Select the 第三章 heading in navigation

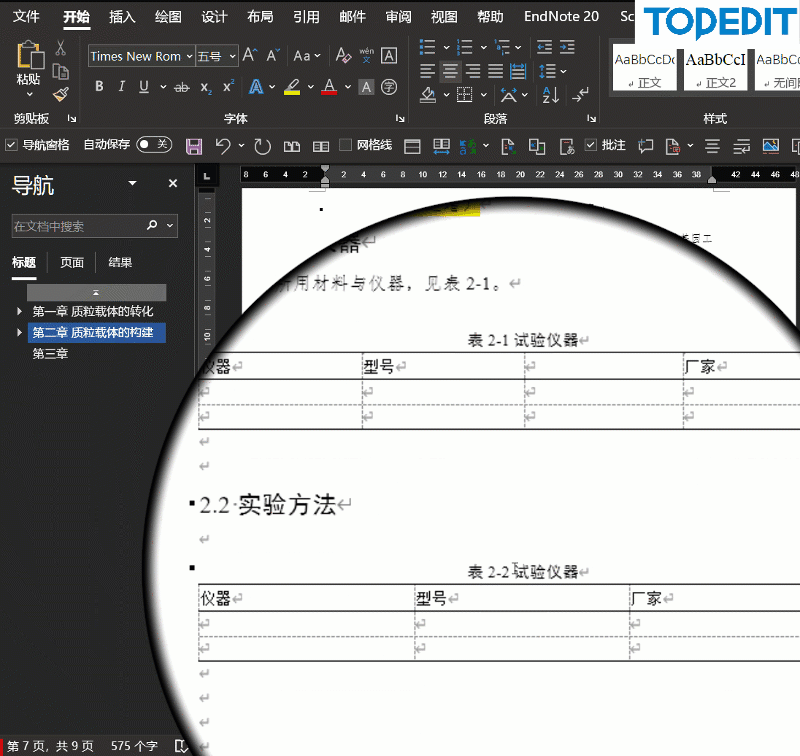pos(50,354)
